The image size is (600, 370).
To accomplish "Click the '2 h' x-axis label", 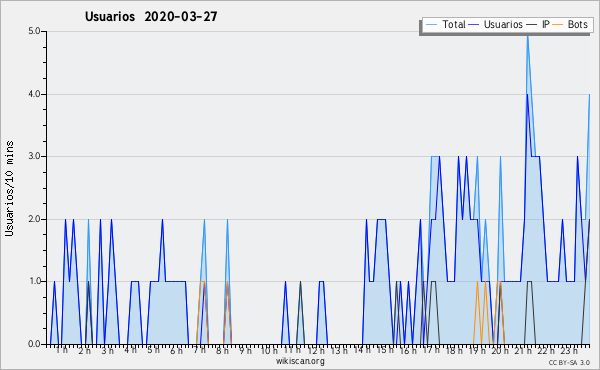I will pyautogui.click(x=85, y=350).
